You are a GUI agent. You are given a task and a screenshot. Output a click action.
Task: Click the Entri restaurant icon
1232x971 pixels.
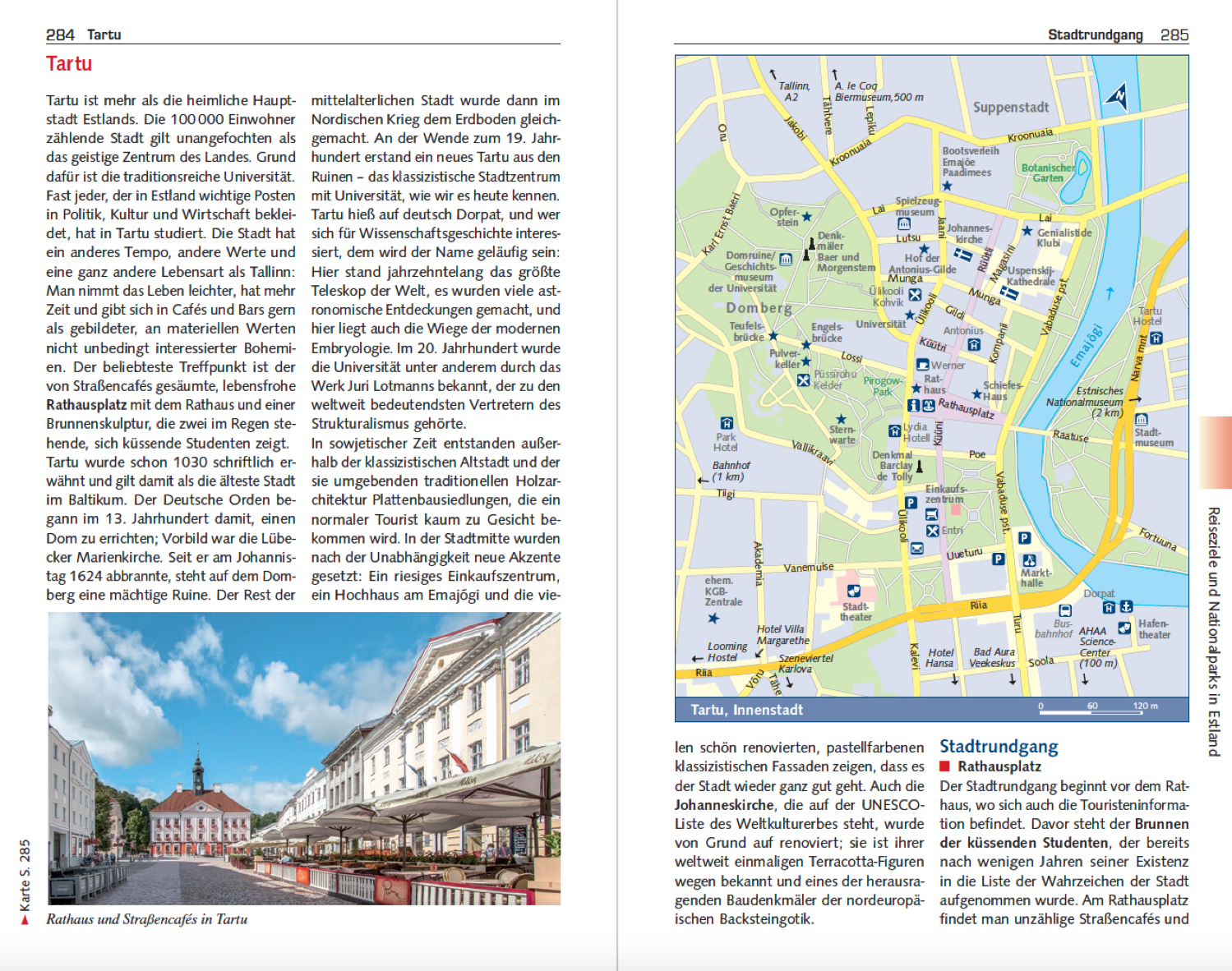(x=932, y=531)
